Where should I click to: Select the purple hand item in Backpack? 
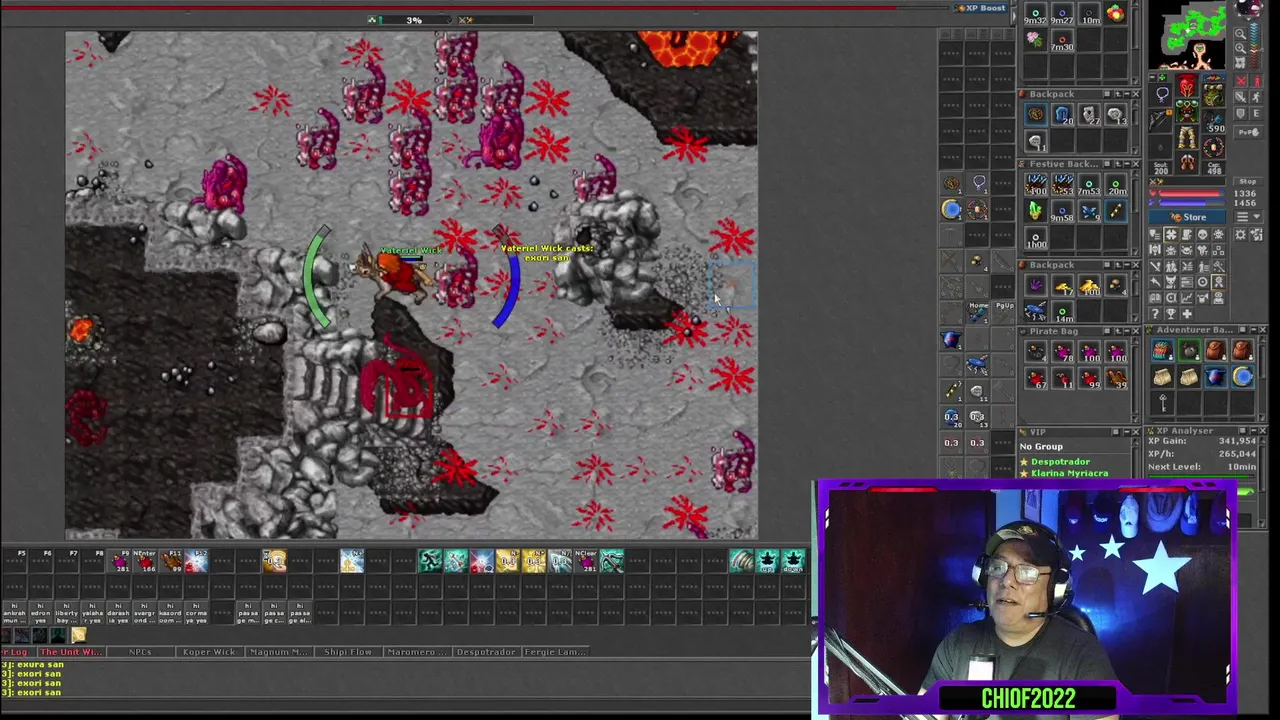pos(1035,286)
